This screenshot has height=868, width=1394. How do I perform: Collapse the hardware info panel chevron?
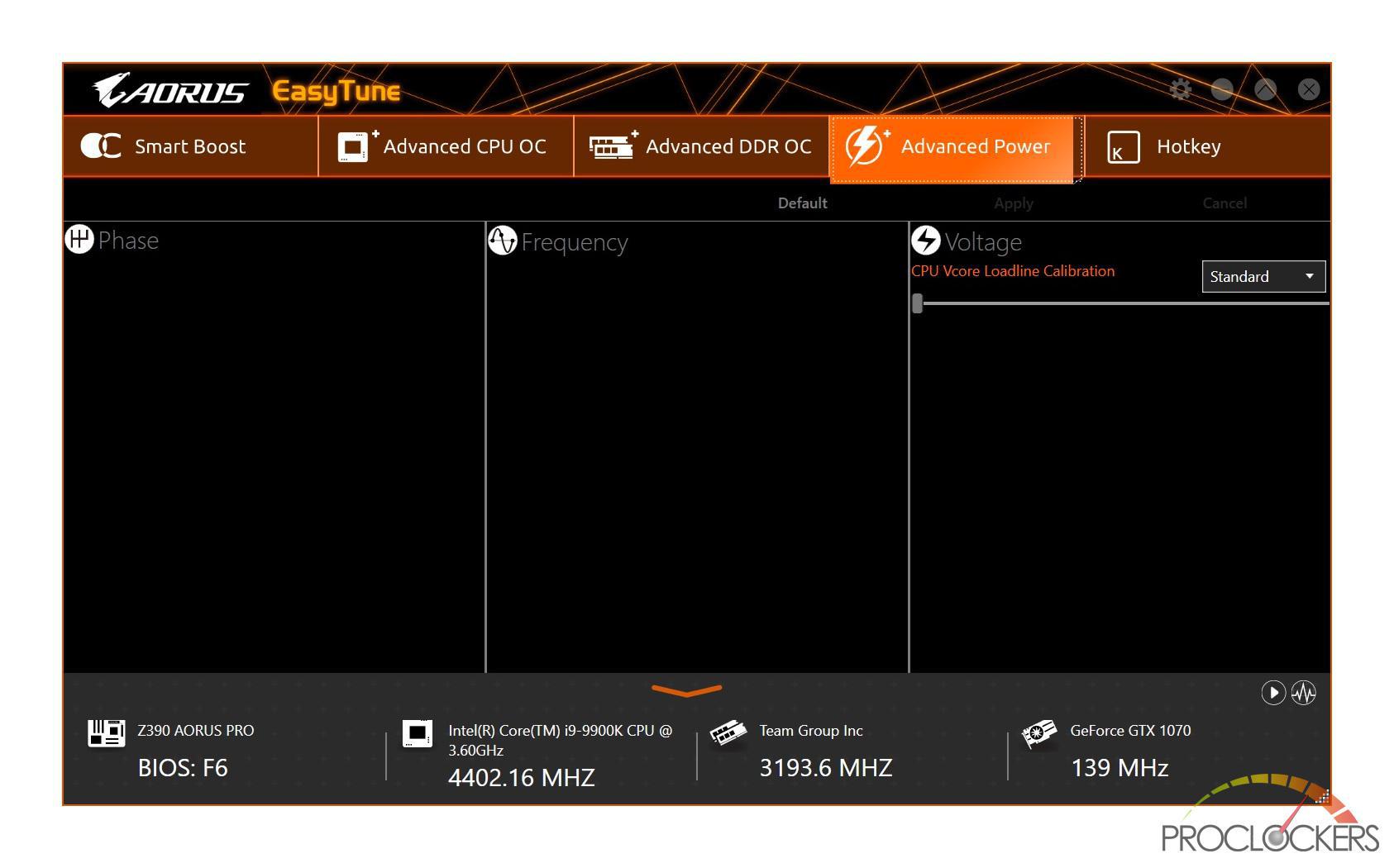(x=686, y=689)
